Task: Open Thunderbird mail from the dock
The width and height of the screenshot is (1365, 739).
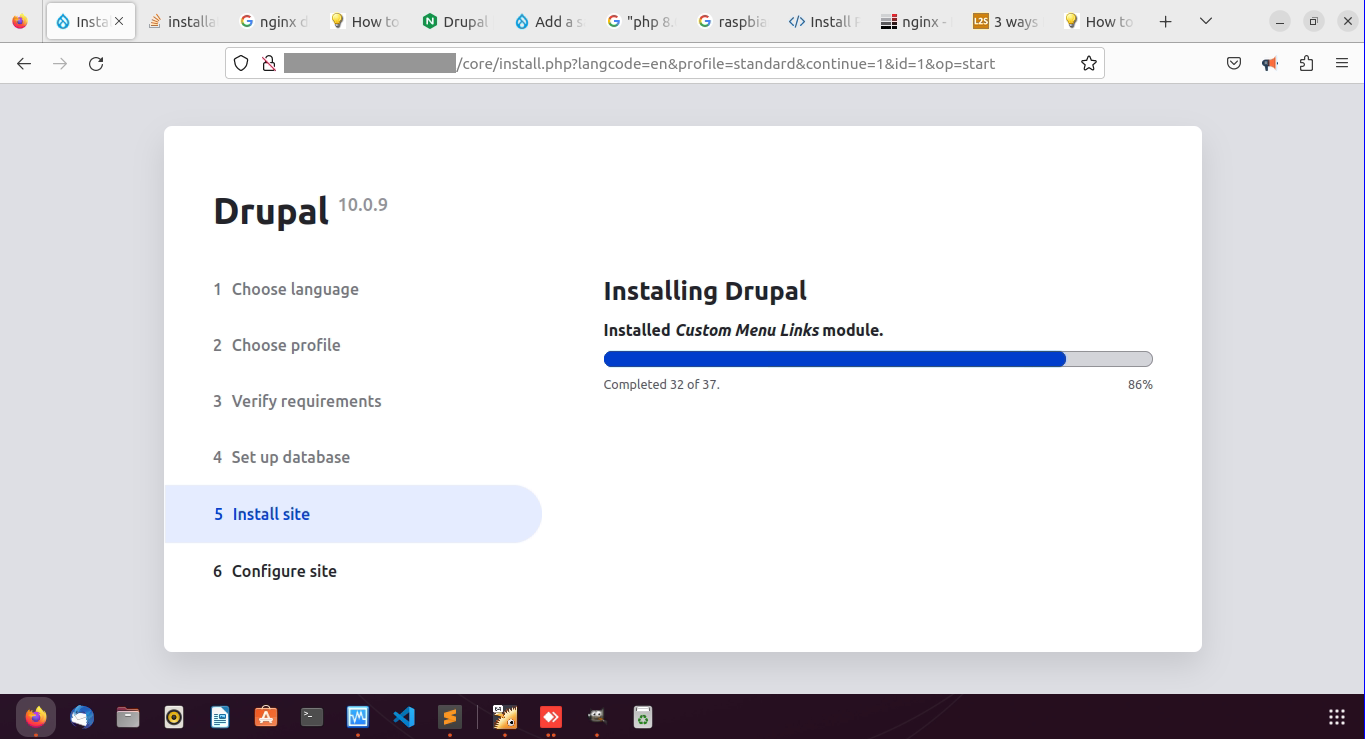Action: pos(82,717)
